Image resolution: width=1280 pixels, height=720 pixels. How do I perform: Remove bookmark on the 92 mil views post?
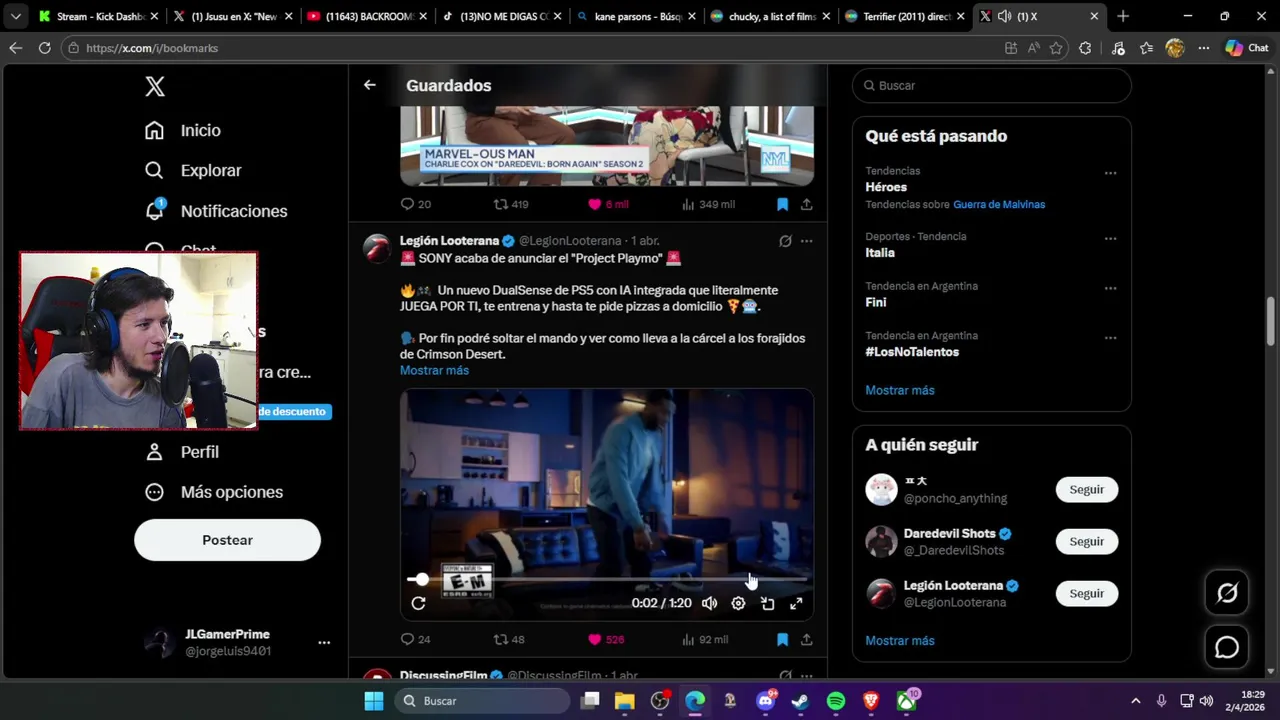tap(782, 639)
